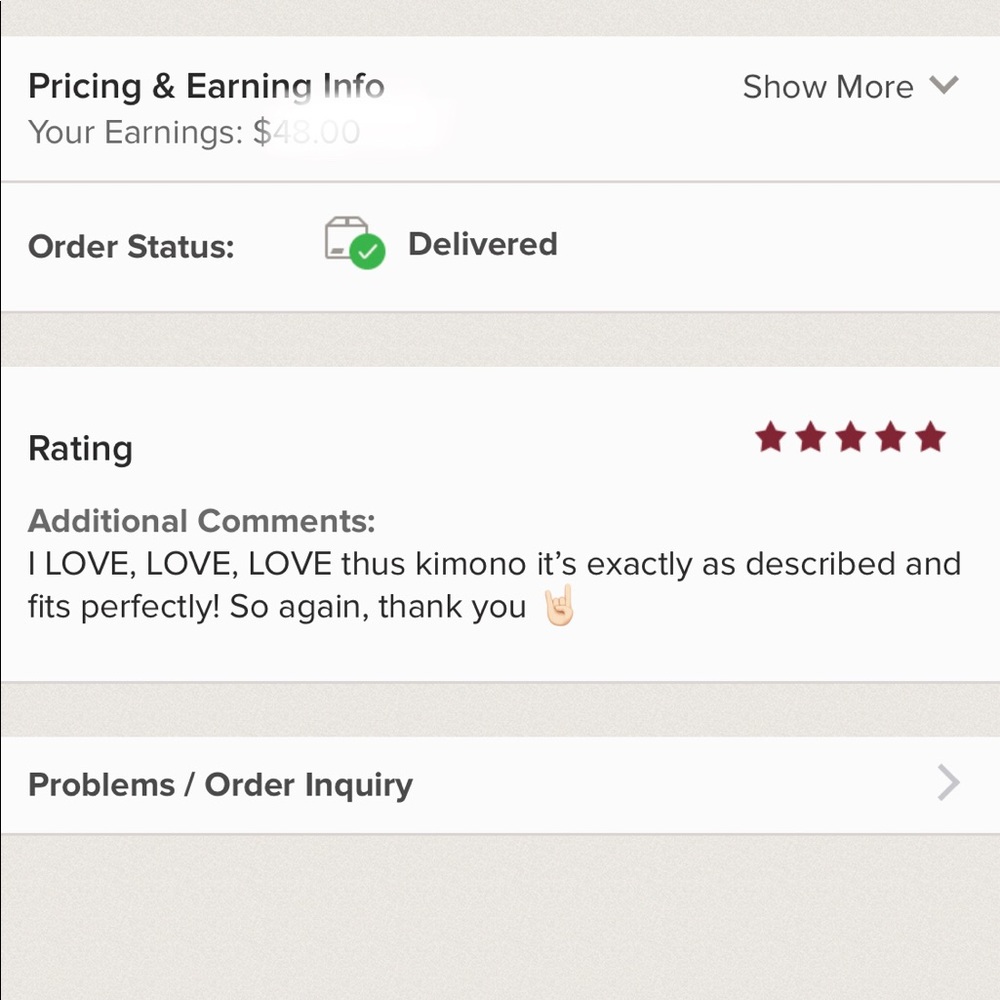The image size is (1000, 1000).
Task: Tap the fifth rating star
Action: pyautogui.click(x=930, y=437)
